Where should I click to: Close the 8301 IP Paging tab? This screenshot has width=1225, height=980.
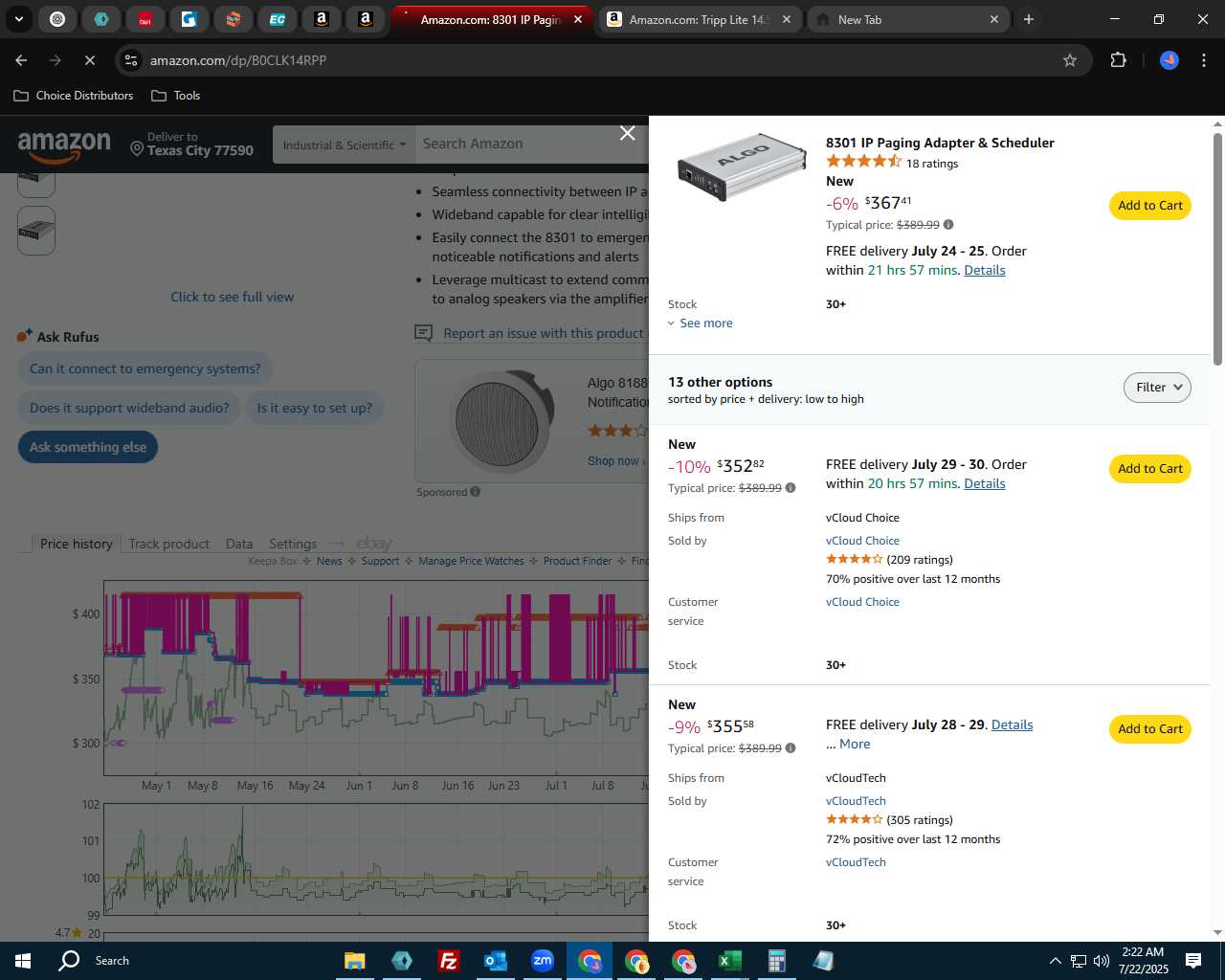578,19
